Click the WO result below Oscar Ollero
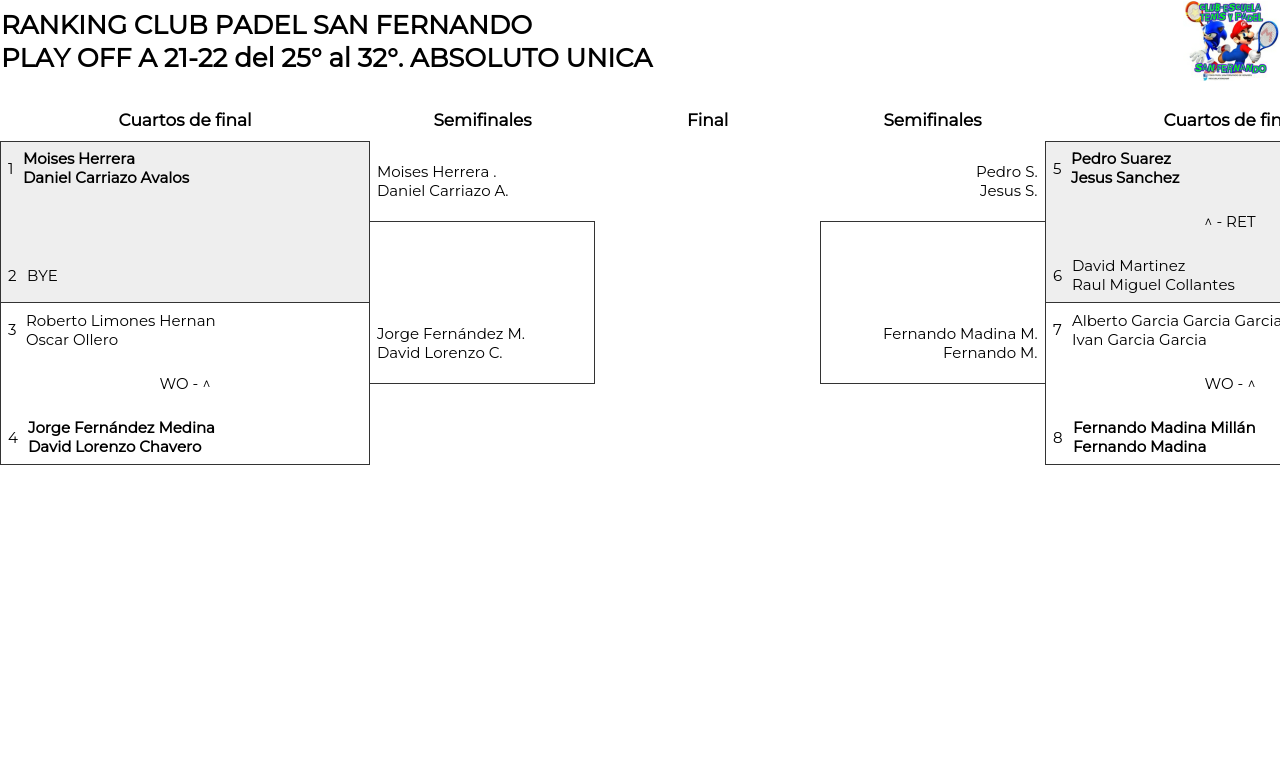This screenshot has width=1280, height=763. point(184,384)
